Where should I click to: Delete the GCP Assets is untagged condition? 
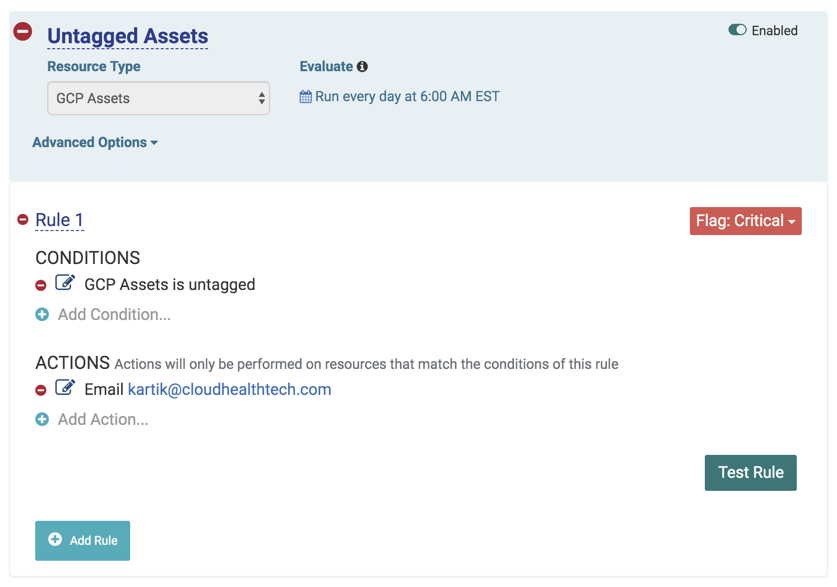point(41,285)
